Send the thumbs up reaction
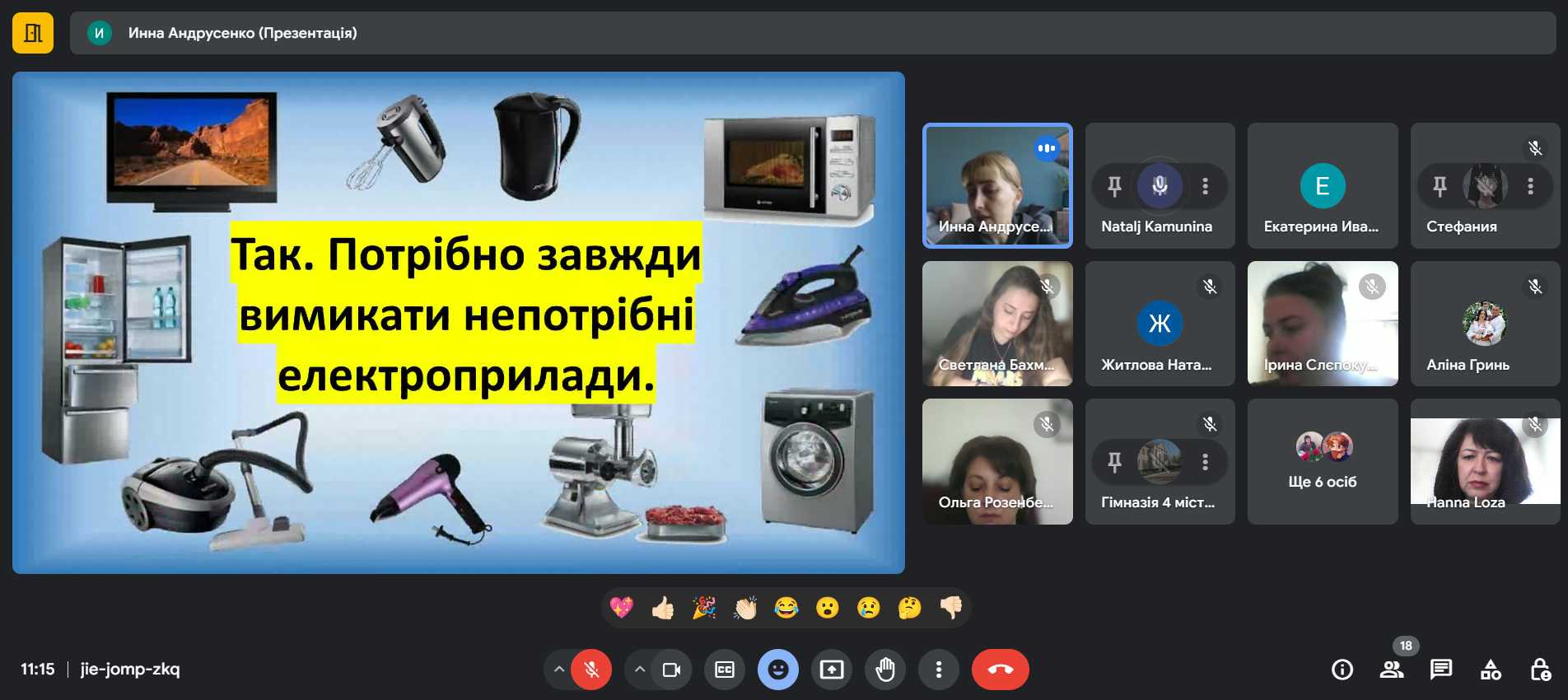Screen dimensions: 1568x700 (x=663, y=608)
